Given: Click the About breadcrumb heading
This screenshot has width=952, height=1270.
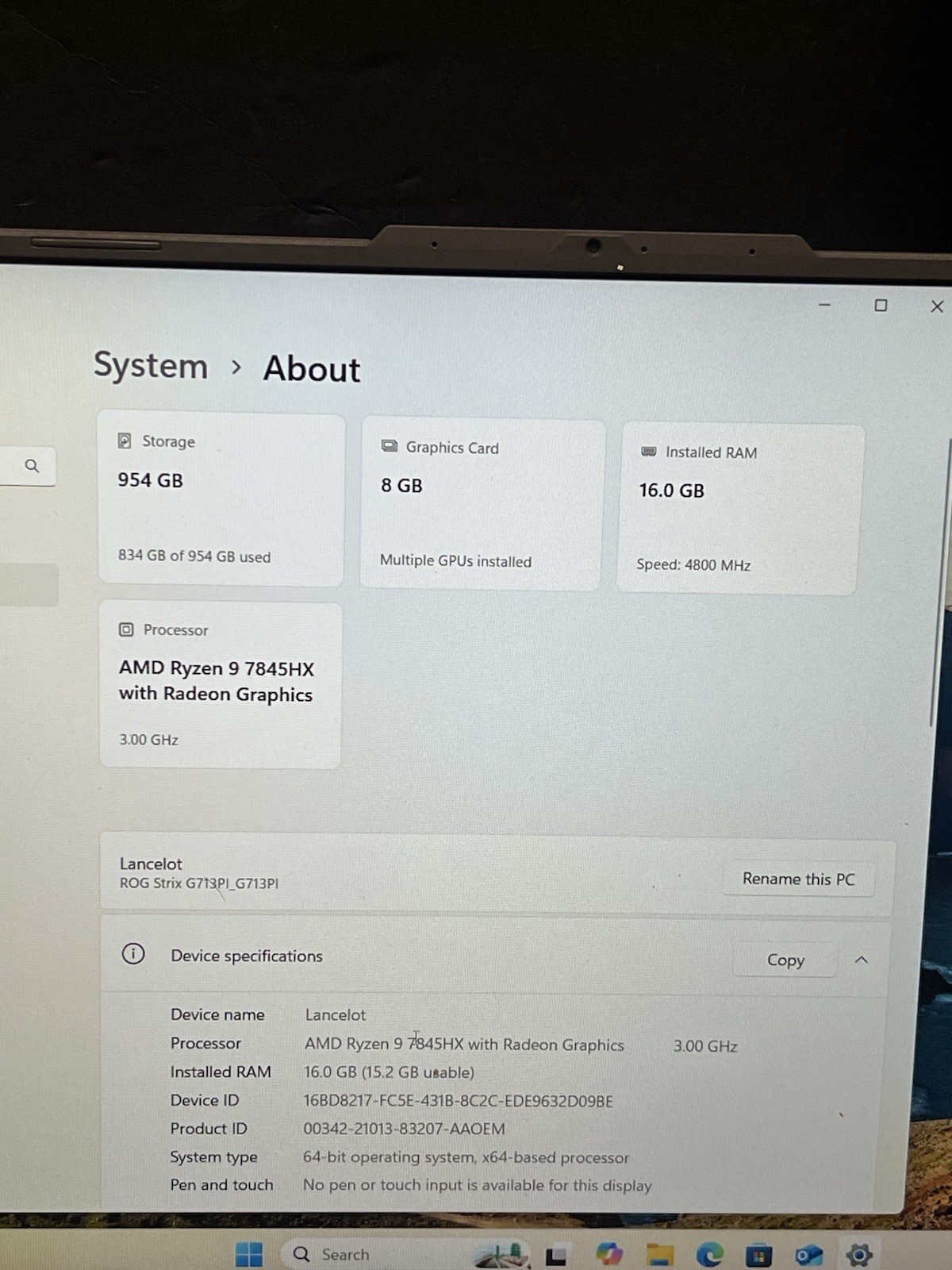Looking at the screenshot, I should 312,369.
